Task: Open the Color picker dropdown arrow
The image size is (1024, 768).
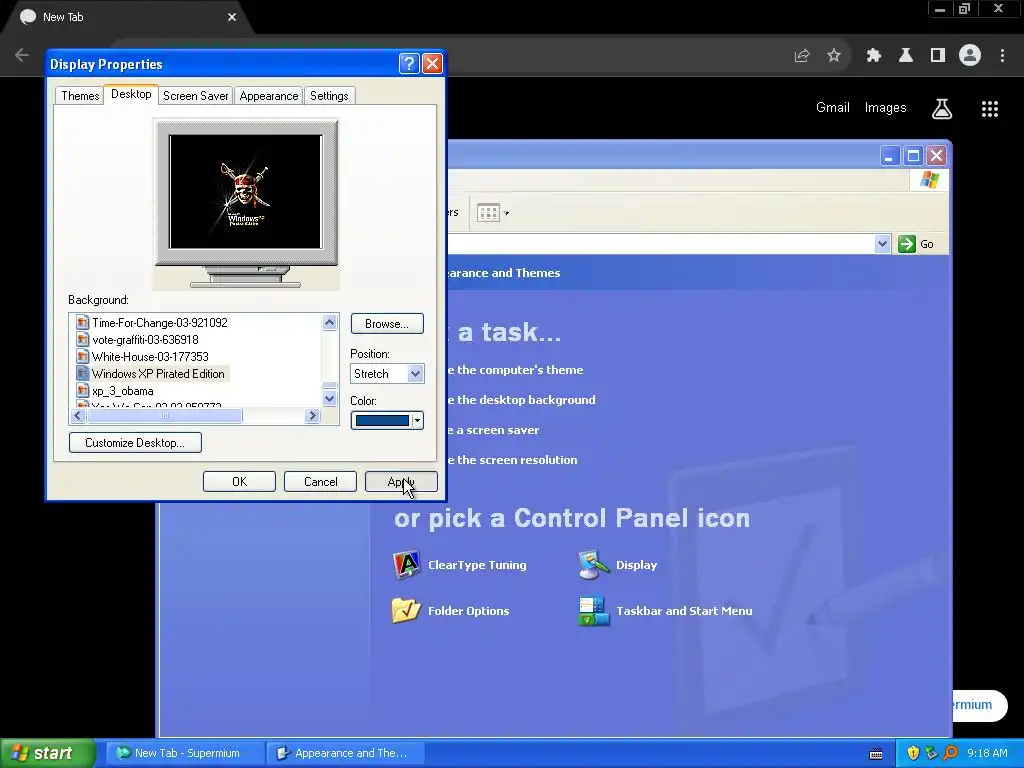Action: pos(417,421)
